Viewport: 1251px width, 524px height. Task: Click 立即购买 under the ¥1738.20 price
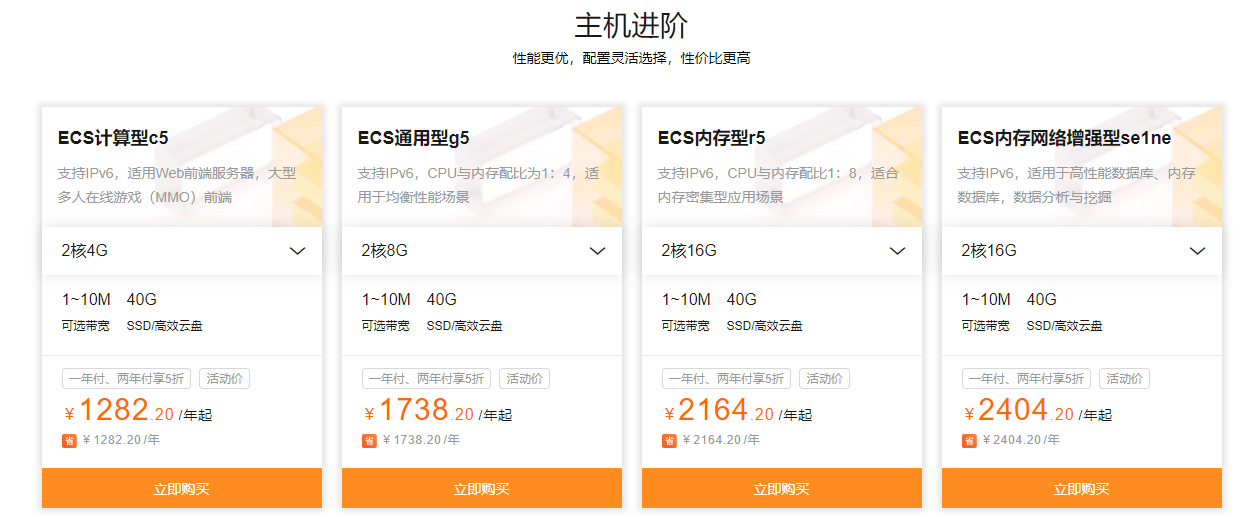(482, 489)
